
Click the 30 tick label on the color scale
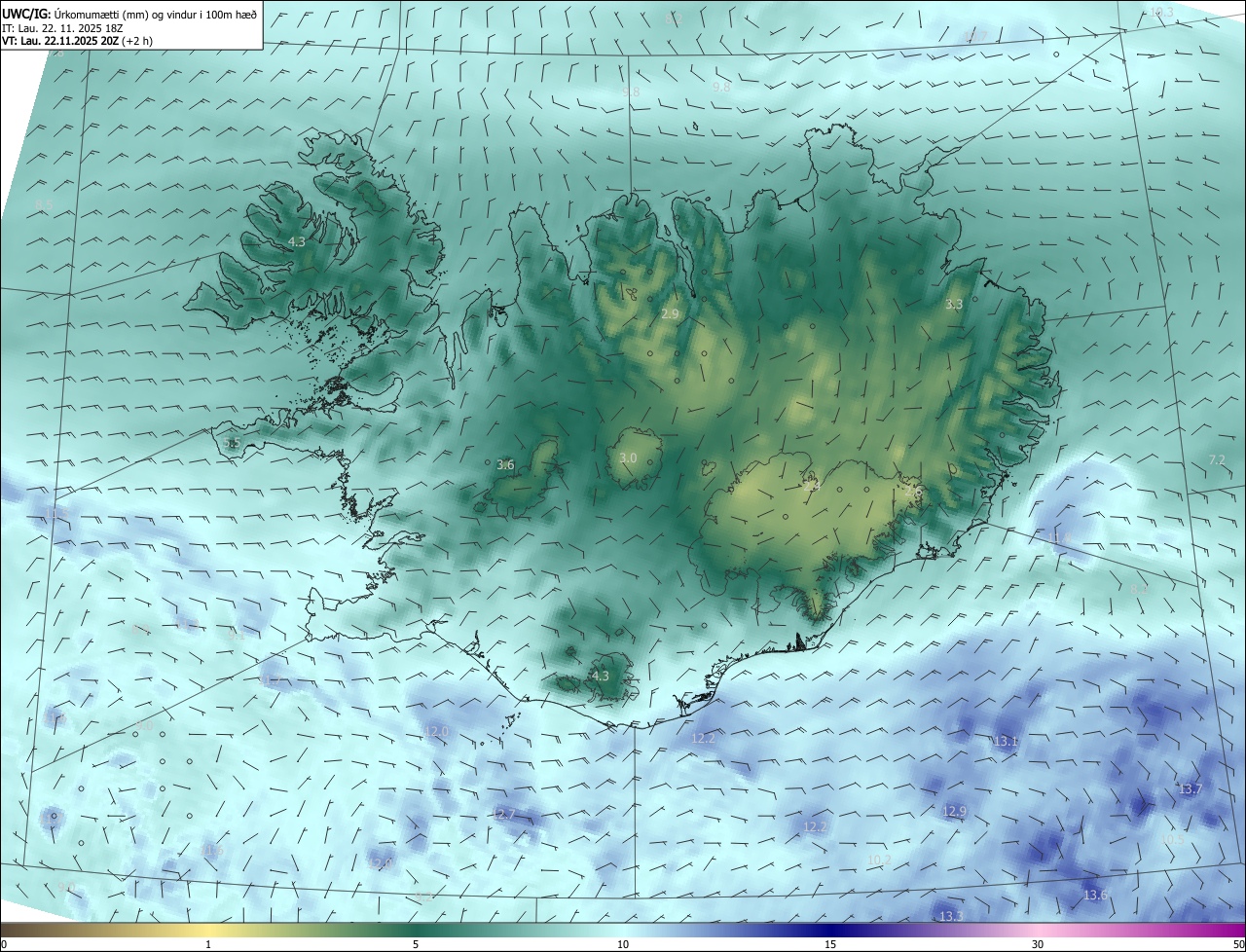click(x=1038, y=944)
